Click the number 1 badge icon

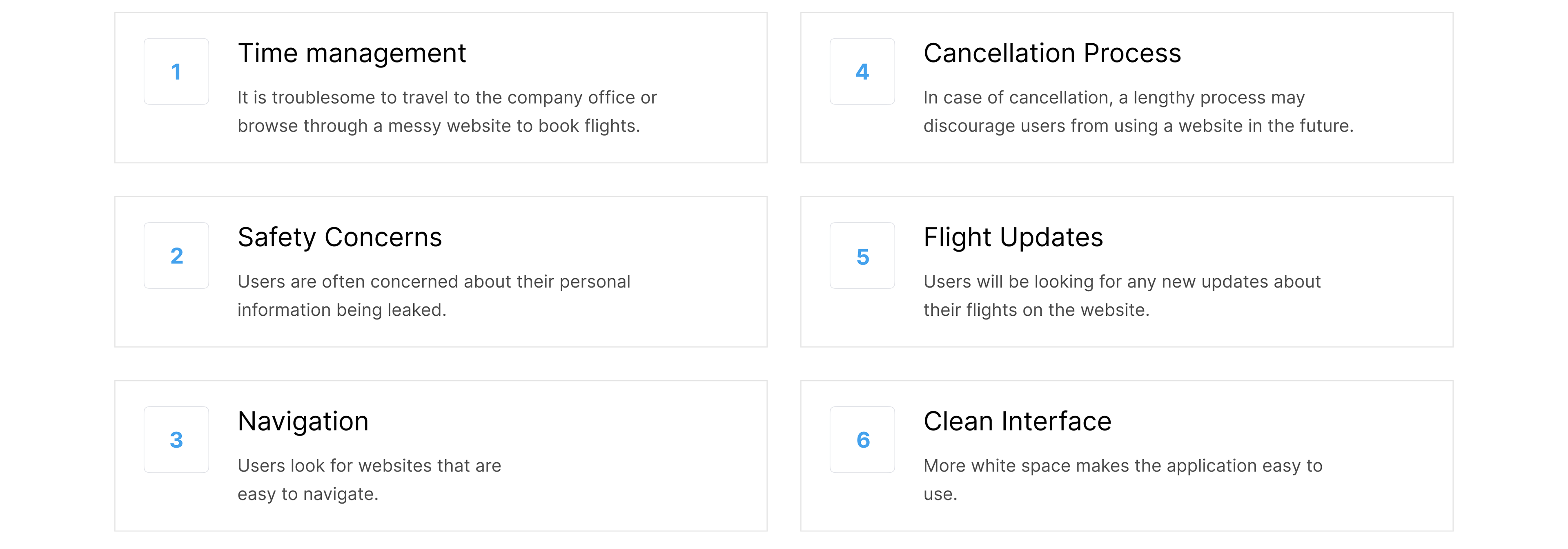point(176,72)
